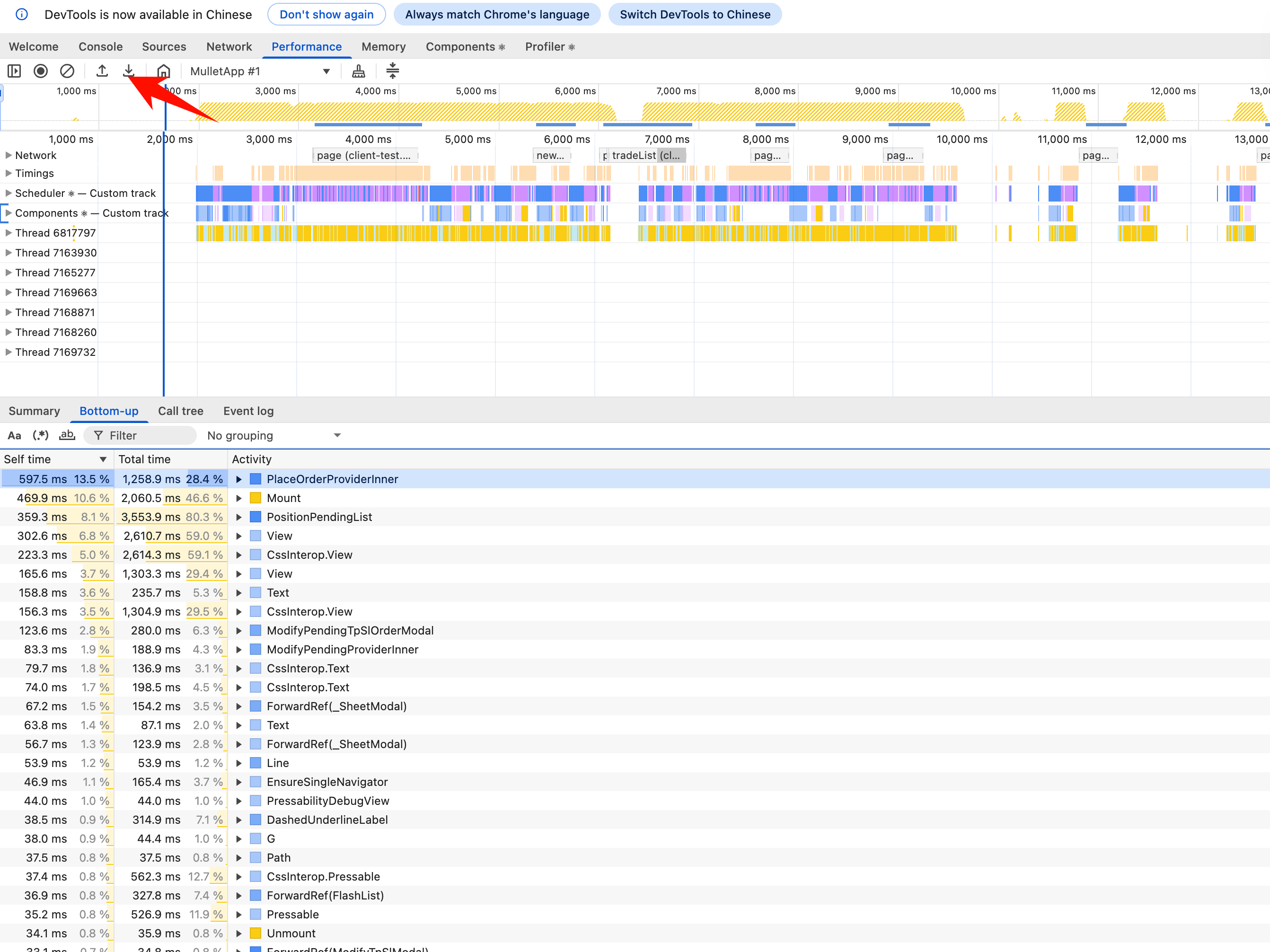Select the EnsureSingleNavigator row
This screenshot has height=952, width=1270.
(635, 783)
